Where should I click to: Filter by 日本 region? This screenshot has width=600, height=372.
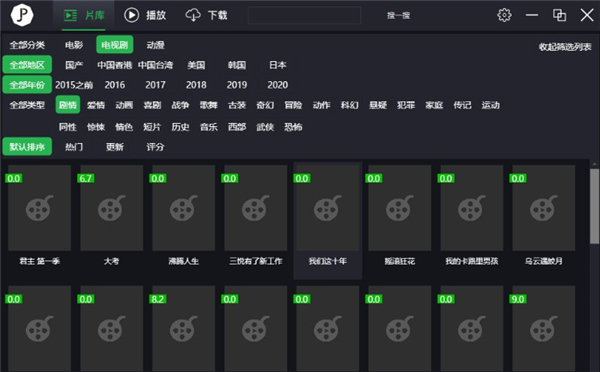coord(277,65)
